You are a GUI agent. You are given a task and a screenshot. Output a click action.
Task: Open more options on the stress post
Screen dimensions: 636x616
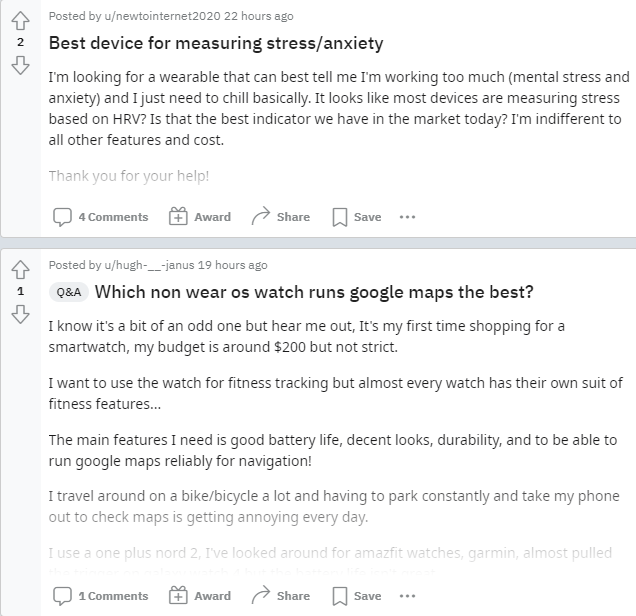tap(407, 217)
